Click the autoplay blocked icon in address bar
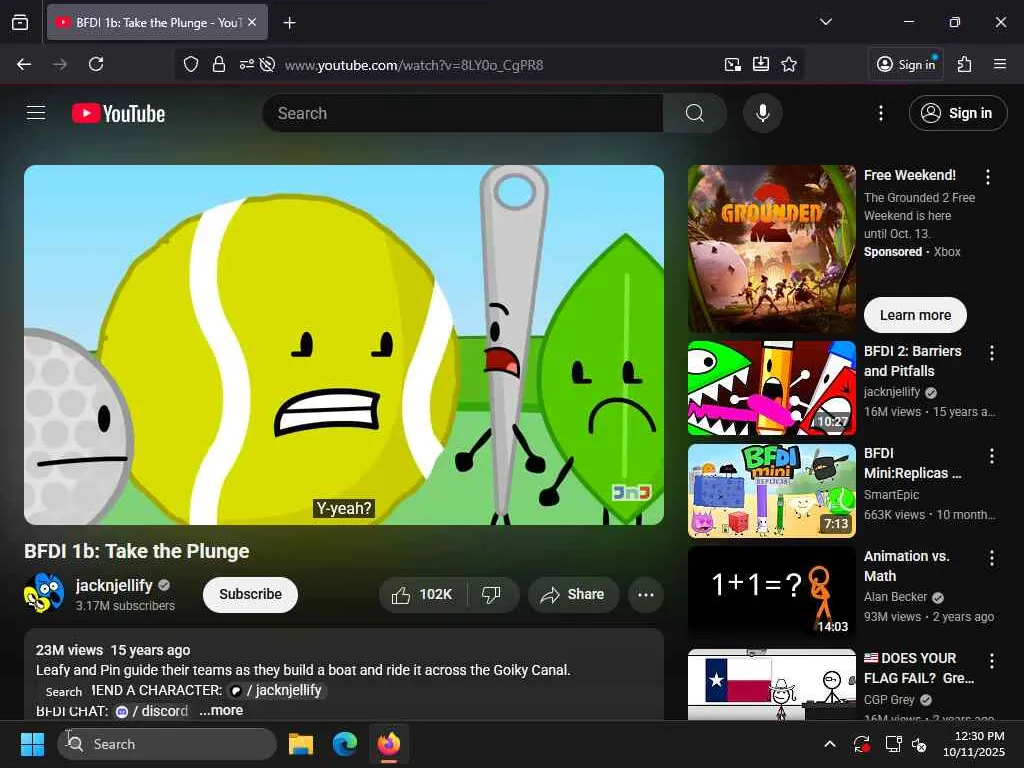 pyautogui.click(x=267, y=64)
